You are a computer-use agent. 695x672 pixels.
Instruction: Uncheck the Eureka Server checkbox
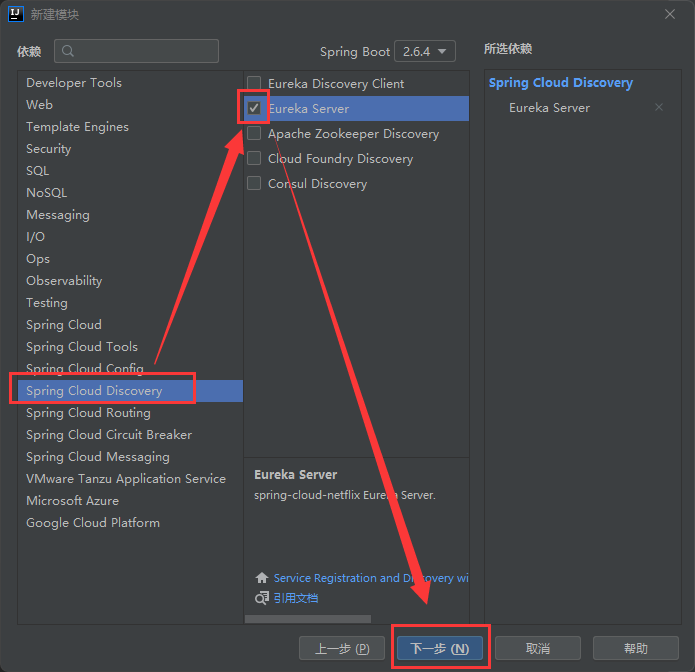(254, 108)
